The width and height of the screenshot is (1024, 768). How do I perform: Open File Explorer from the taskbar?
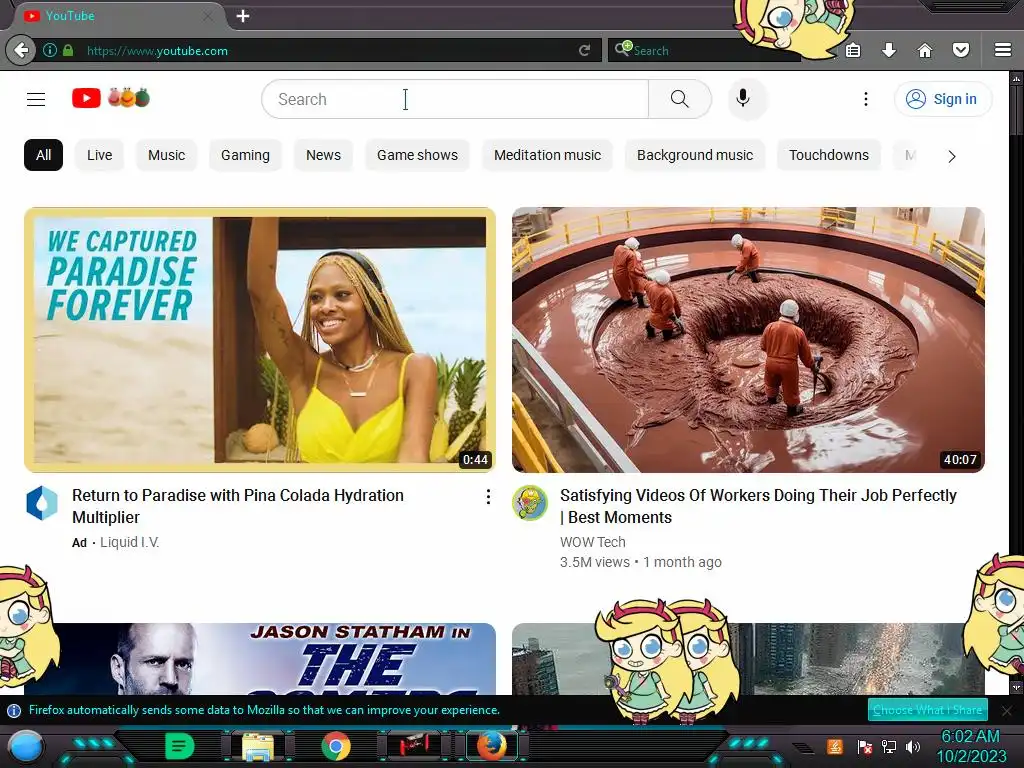click(x=258, y=746)
